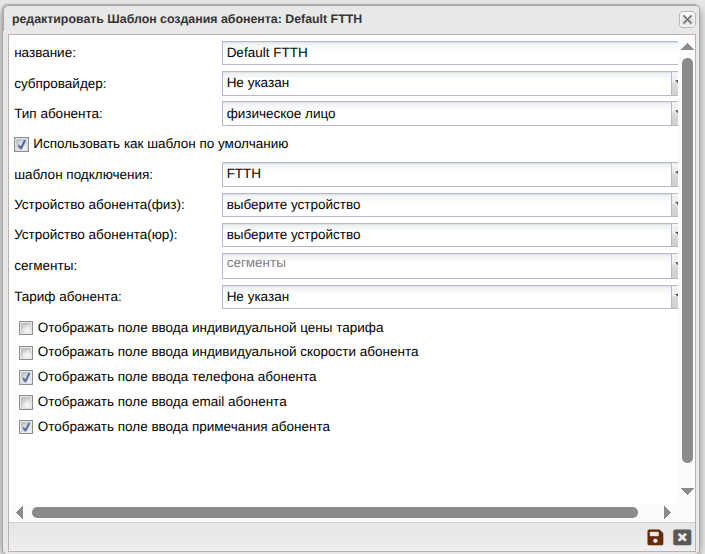
Task: Click the cancel X icon at bottom
Action: [x=682, y=538]
